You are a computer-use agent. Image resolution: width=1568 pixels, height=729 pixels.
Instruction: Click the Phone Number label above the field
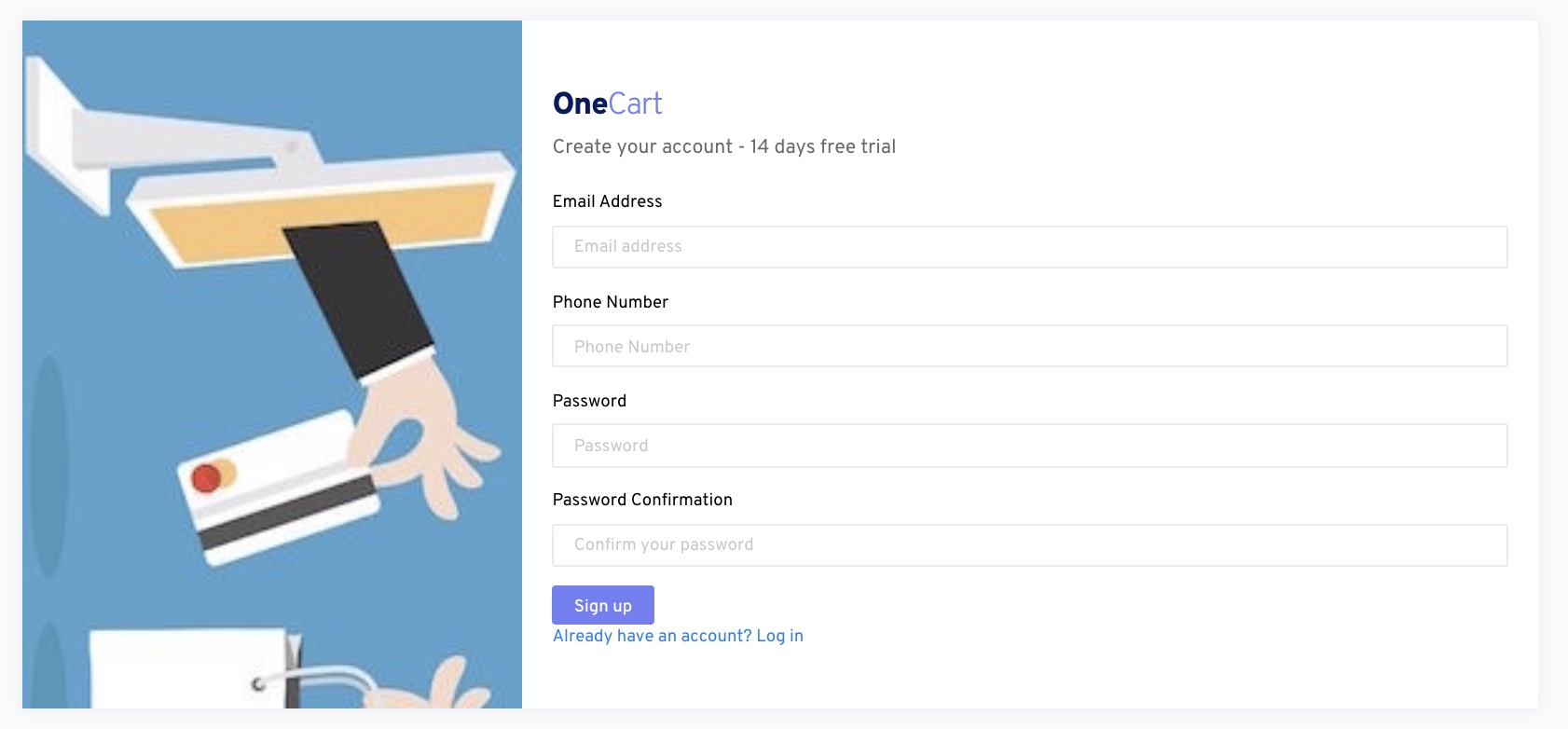tap(610, 302)
